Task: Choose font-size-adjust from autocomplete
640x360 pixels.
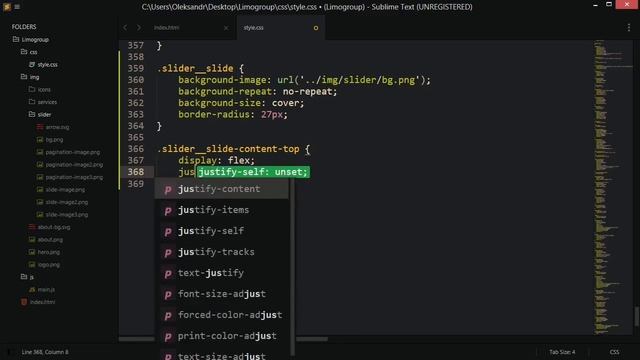Action: (221, 294)
